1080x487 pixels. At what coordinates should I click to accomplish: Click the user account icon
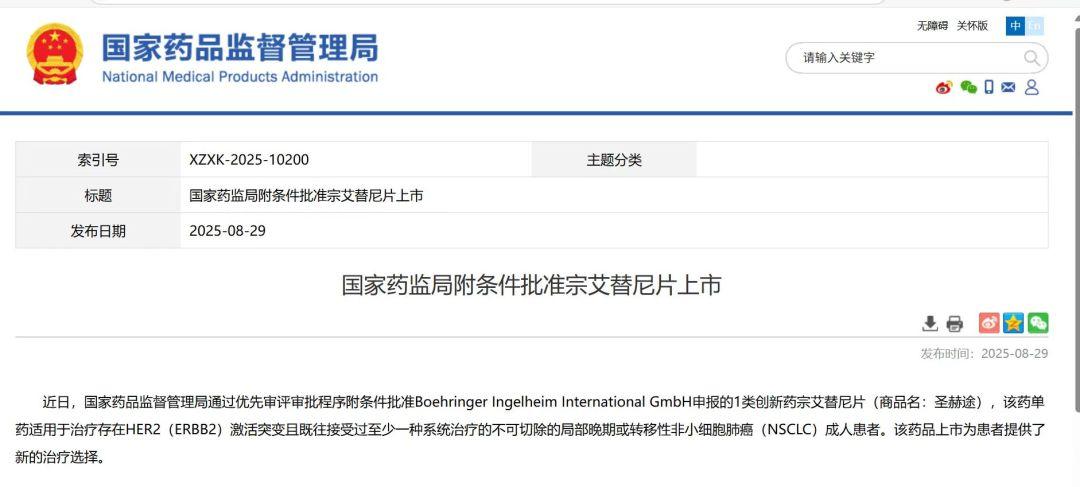tap(1032, 87)
